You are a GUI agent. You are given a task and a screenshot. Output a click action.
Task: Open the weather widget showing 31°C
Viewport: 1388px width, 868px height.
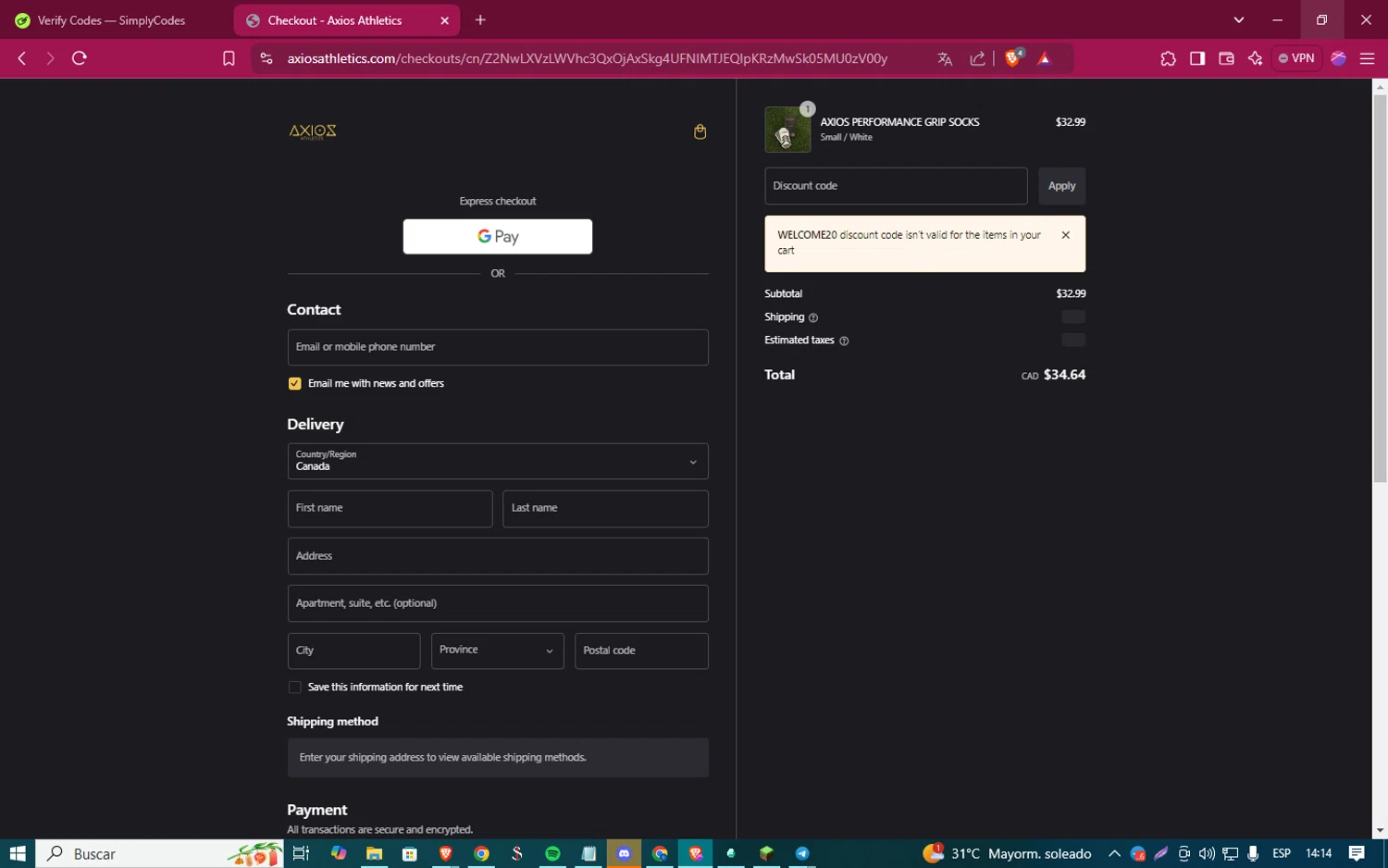point(1007,853)
